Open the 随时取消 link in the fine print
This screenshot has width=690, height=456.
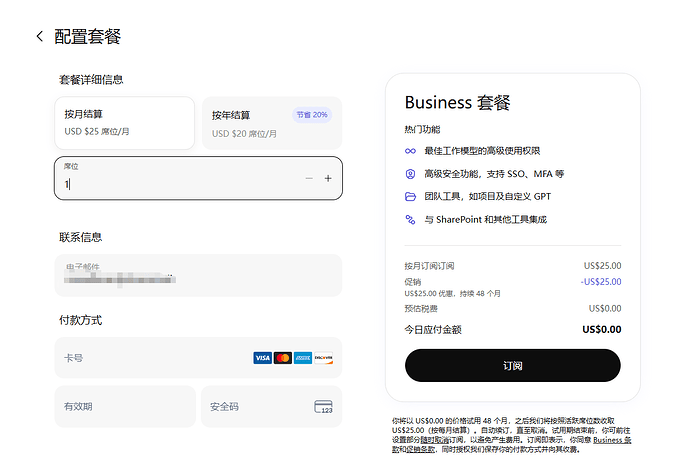pos(434,440)
